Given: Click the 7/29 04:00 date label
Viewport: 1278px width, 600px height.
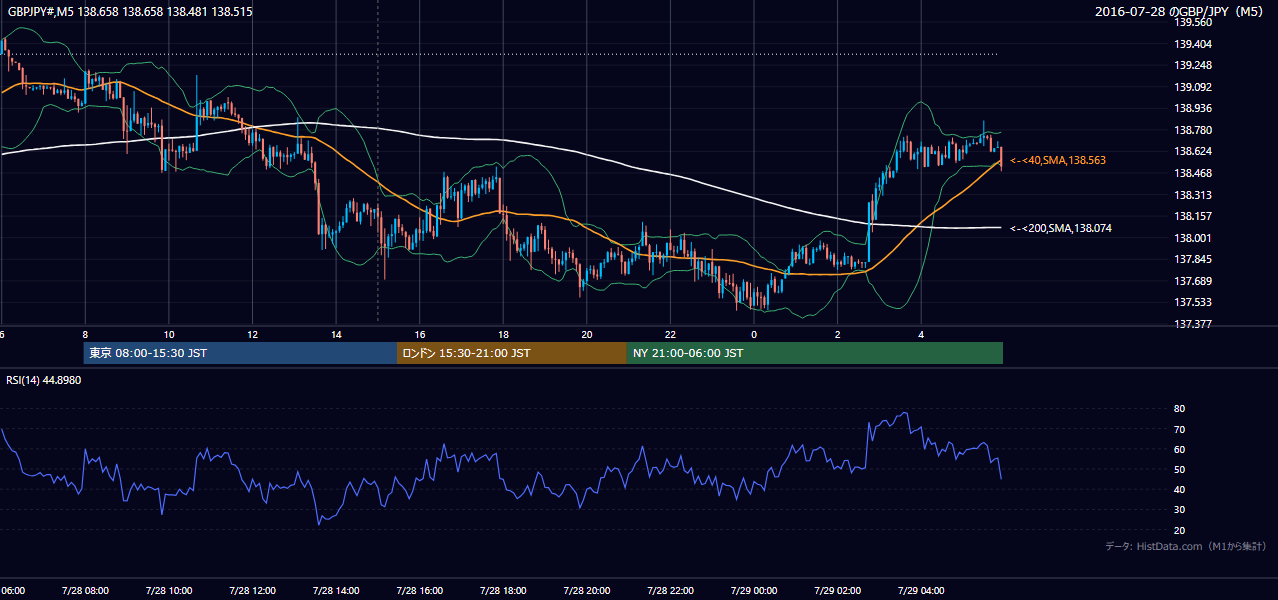Looking at the screenshot, I should pyautogui.click(x=921, y=590).
